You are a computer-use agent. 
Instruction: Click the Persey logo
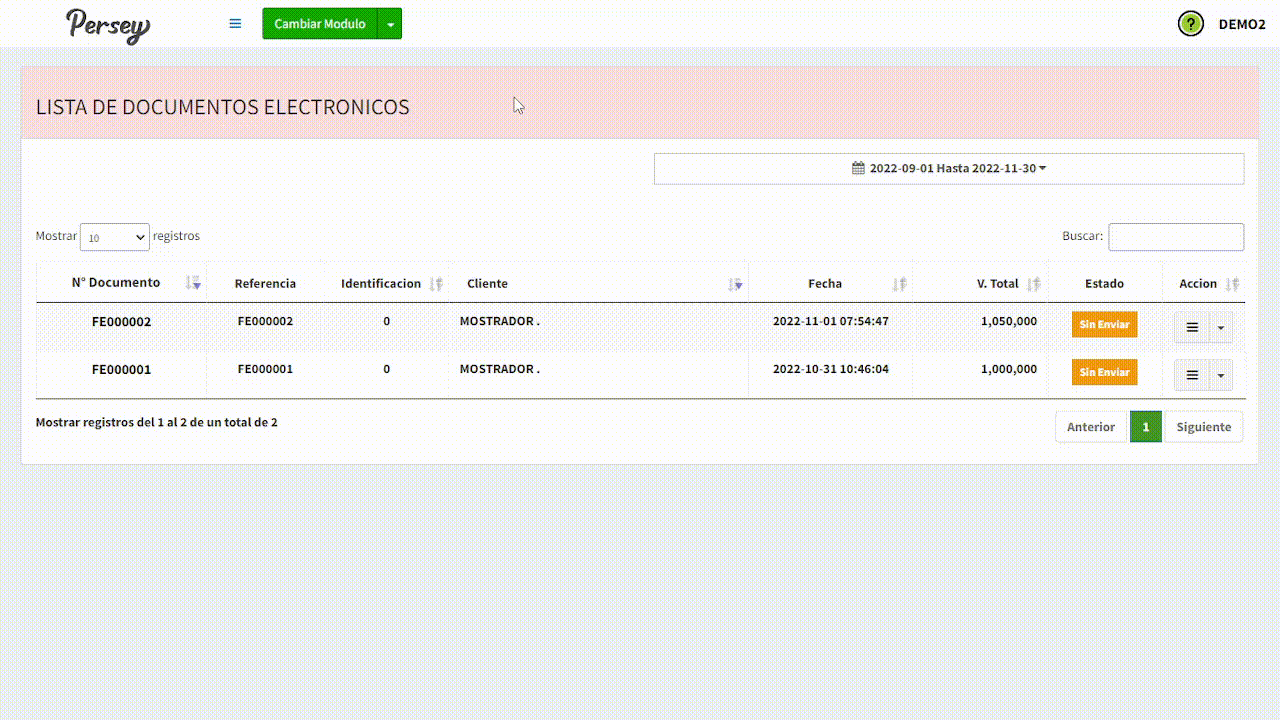(x=108, y=25)
